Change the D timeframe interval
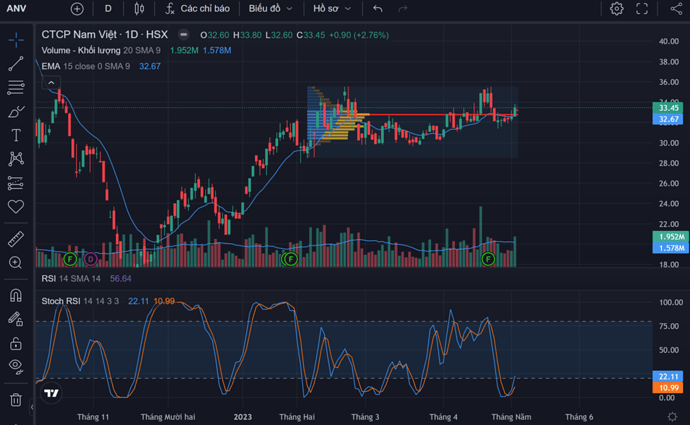The width and height of the screenshot is (690, 425). point(108,8)
